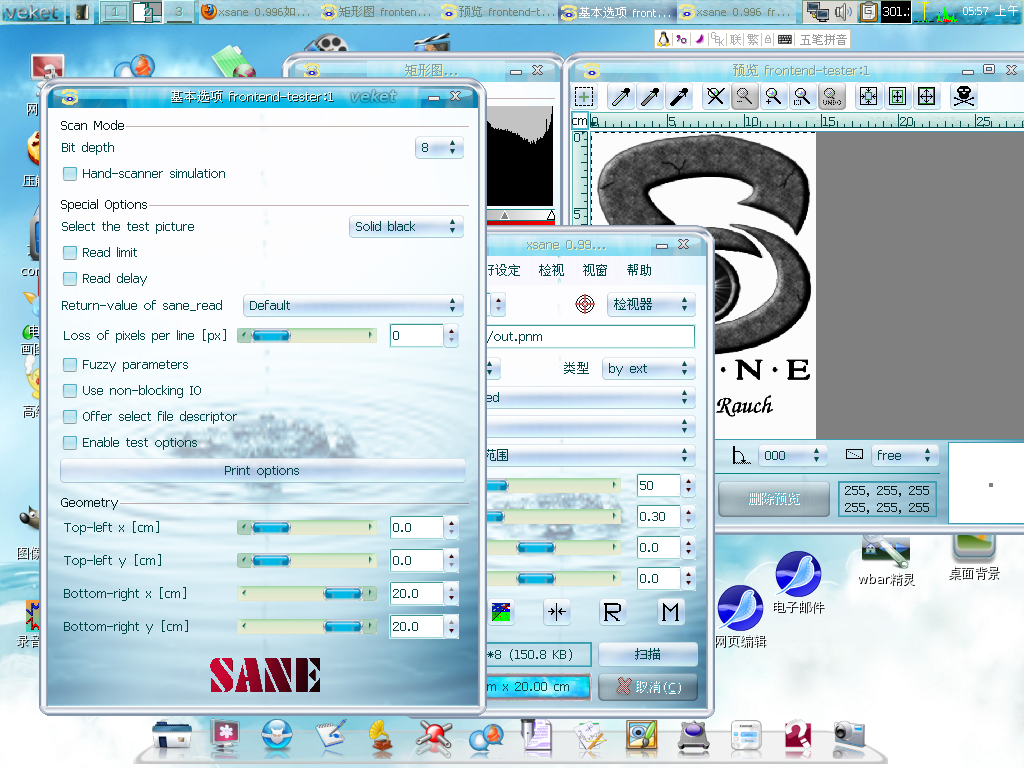Open the 视窗 menu in xsane window
The height and width of the screenshot is (768, 1024).
pyautogui.click(x=595, y=270)
